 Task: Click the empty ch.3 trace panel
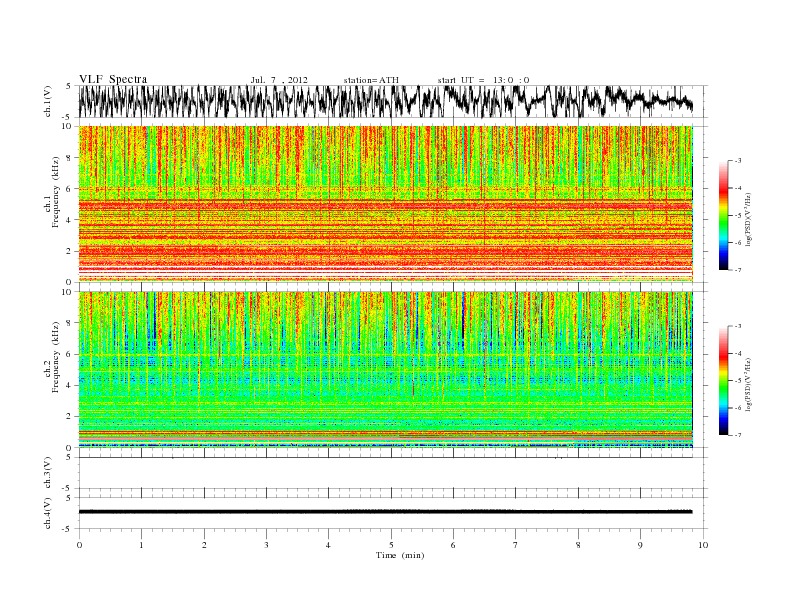392,473
